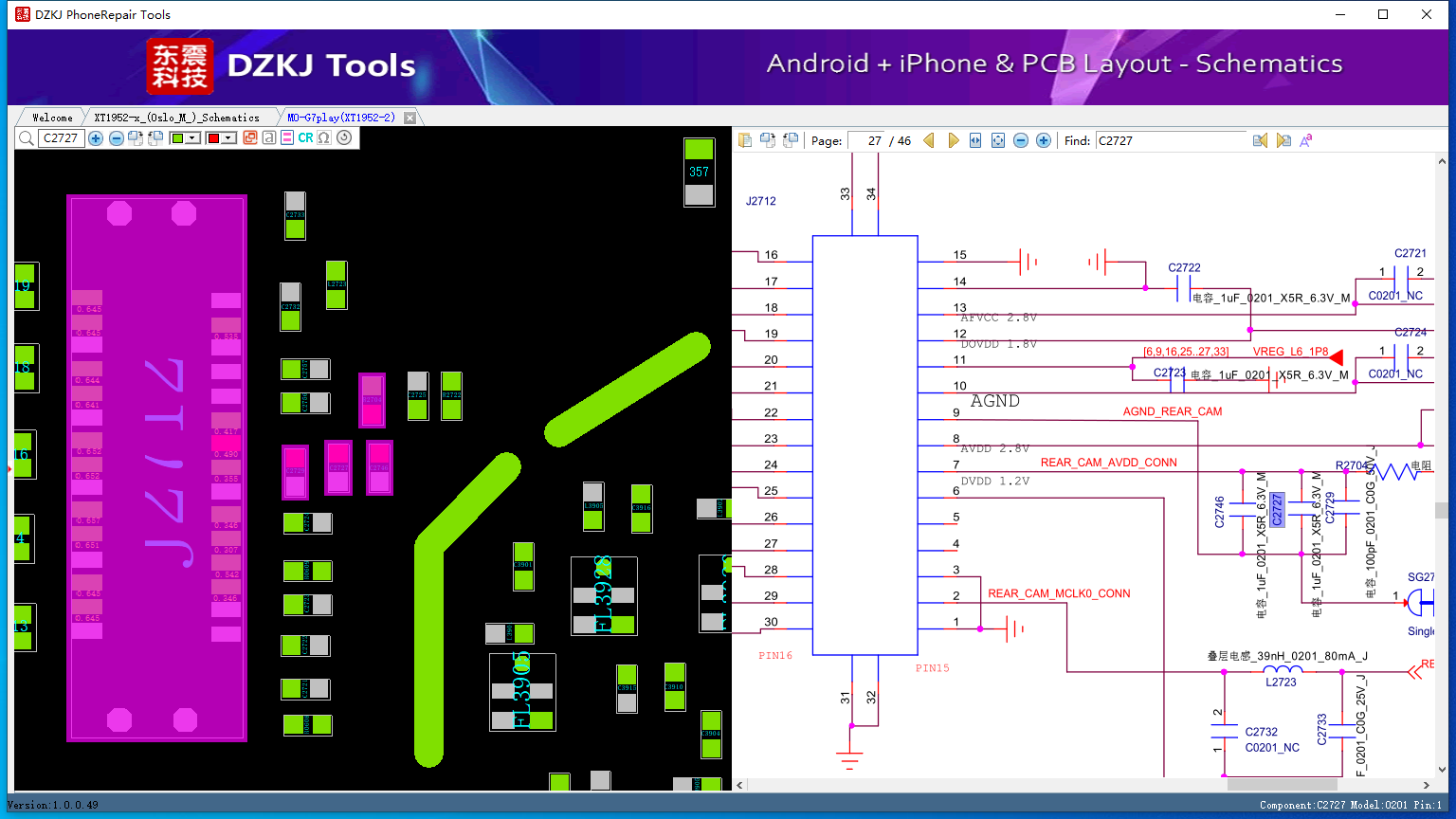Click the DZKJ Tools logo in banner
This screenshot has width=1456, height=819.
pos(282,65)
